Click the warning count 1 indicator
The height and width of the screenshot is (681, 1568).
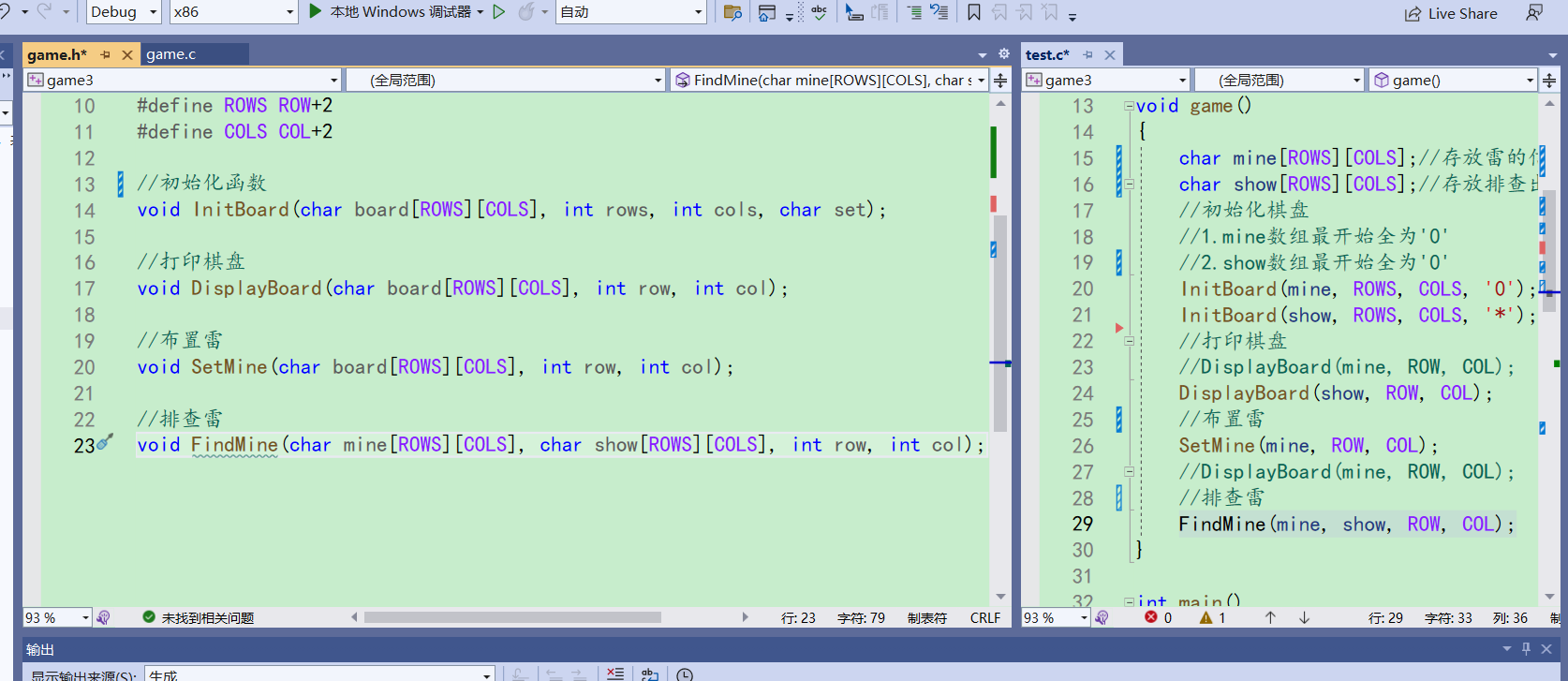point(1213,617)
